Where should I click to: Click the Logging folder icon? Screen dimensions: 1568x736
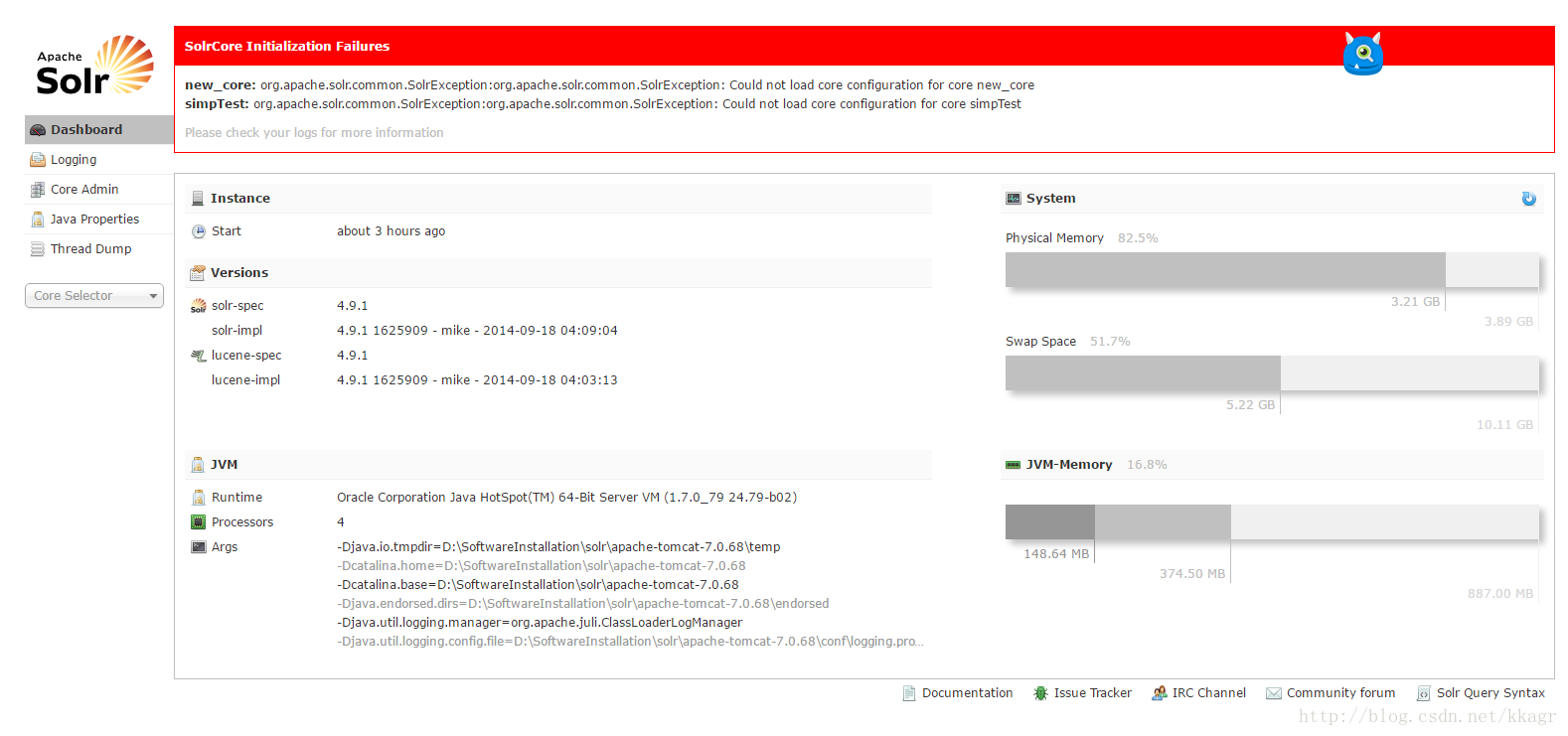(38, 160)
